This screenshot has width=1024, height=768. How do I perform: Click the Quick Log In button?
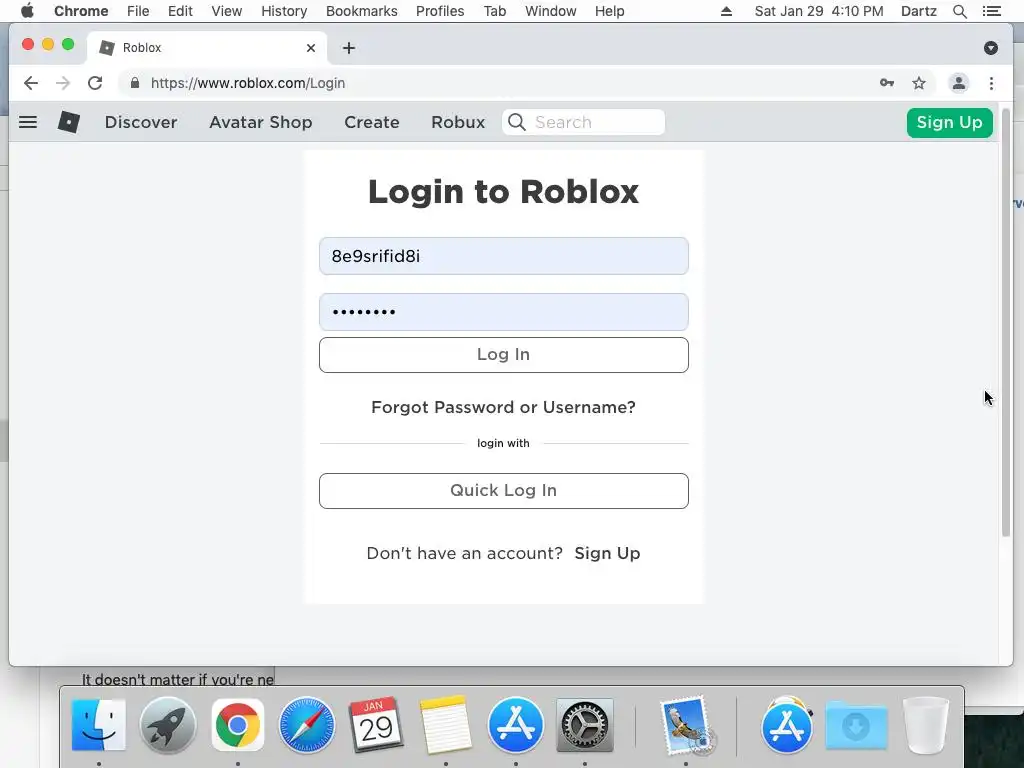(x=504, y=490)
